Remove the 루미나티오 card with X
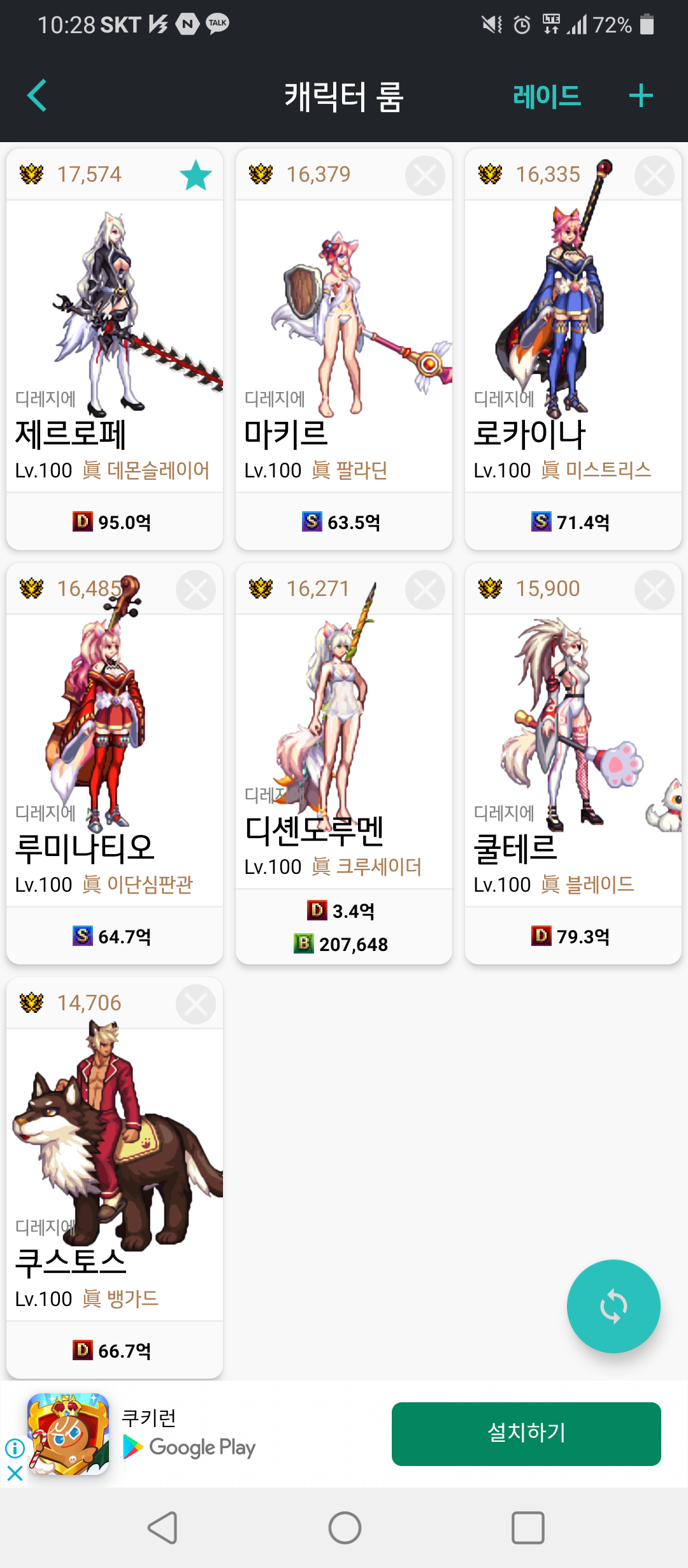The width and height of the screenshot is (688, 1568). [x=196, y=590]
